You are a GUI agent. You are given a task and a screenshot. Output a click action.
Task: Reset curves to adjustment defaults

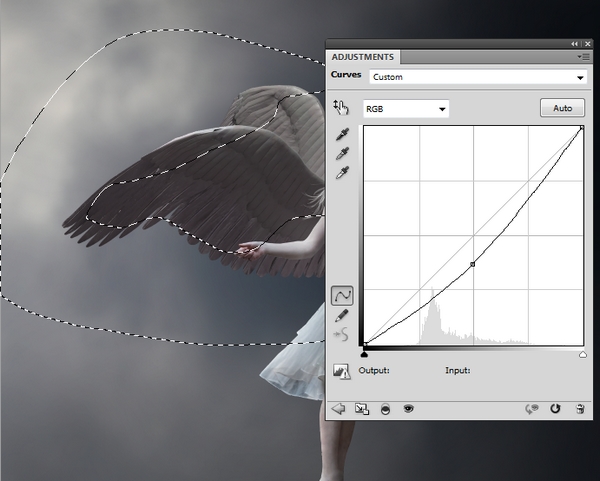[x=555, y=409]
